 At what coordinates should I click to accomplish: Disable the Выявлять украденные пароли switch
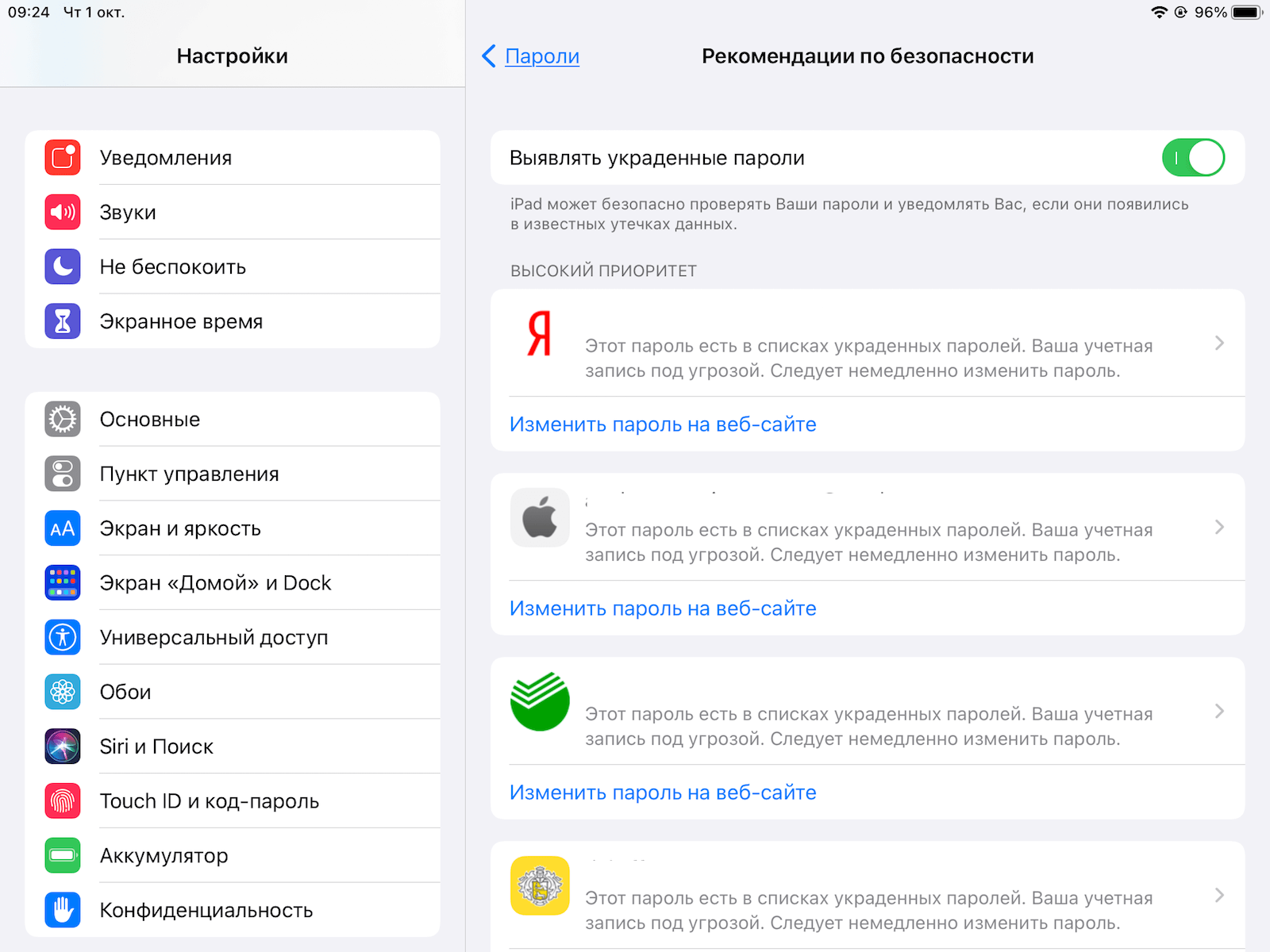tap(1193, 158)
